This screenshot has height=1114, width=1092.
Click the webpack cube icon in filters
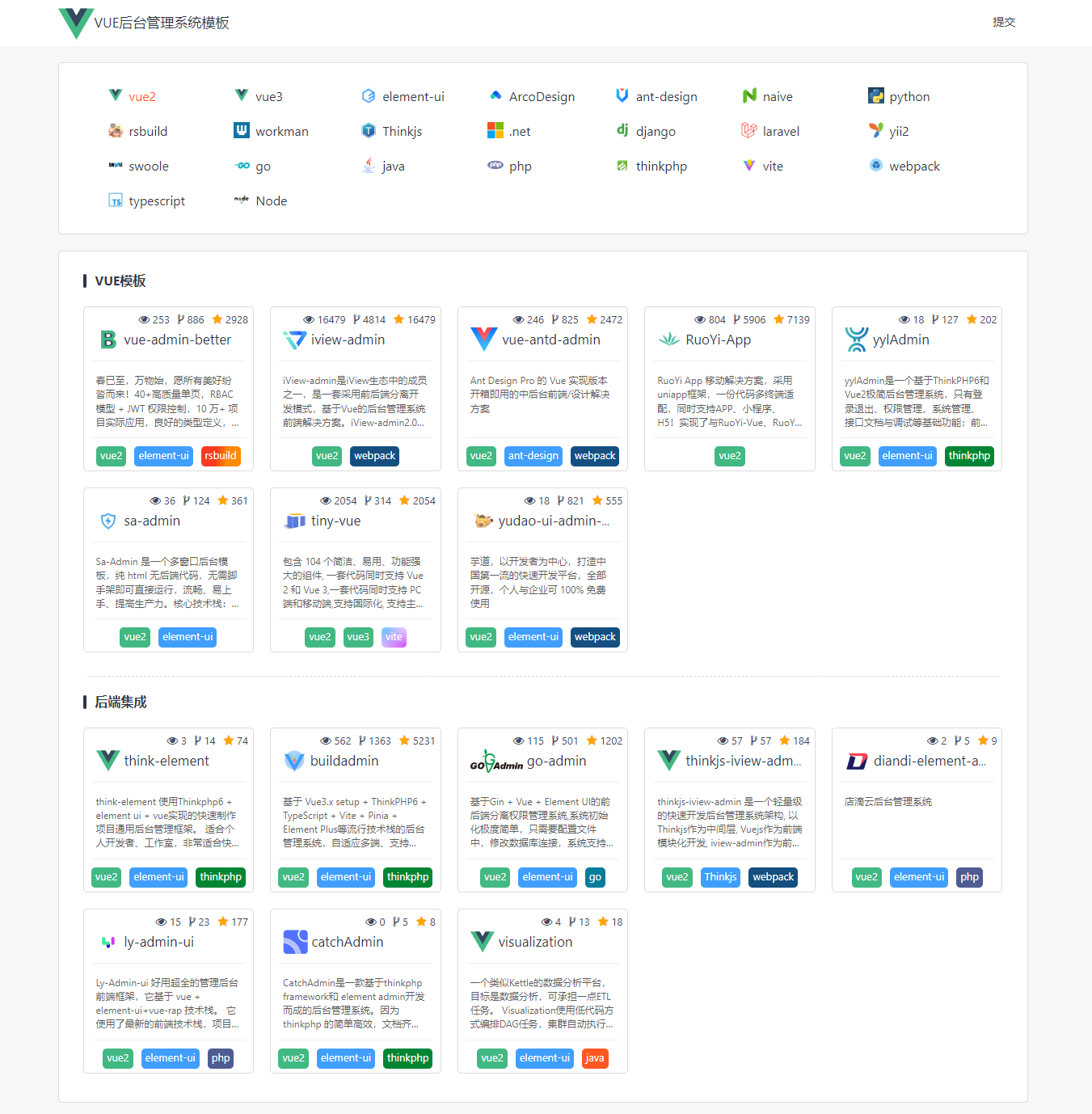pyautogui.click(x=876, y=166)
